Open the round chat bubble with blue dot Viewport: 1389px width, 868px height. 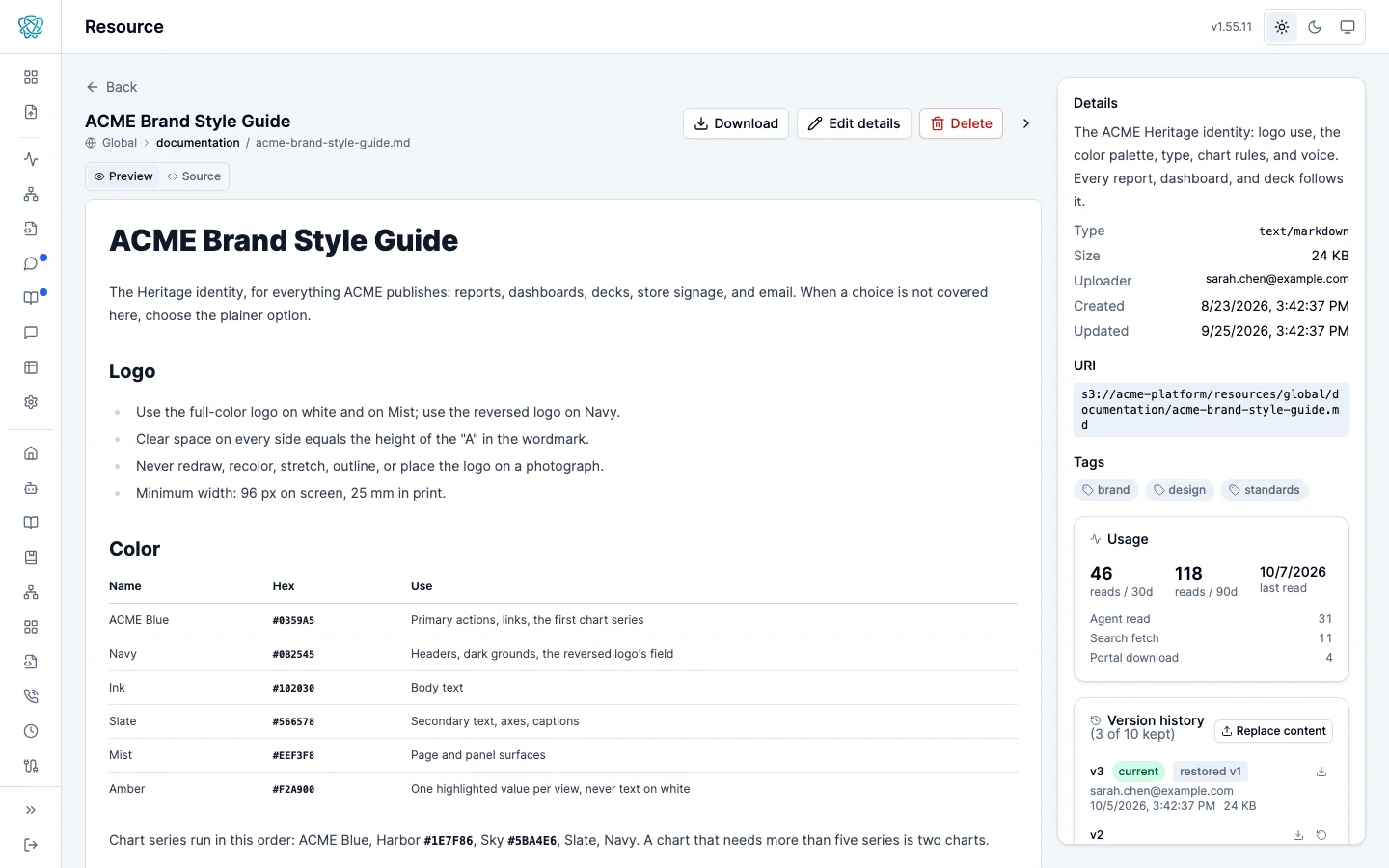(x=31, y=263)
